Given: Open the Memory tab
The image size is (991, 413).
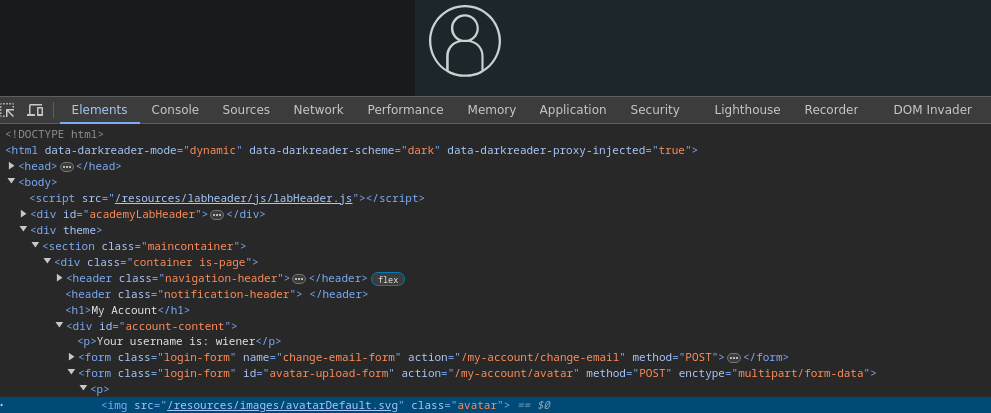Looking at the screenshot, I should [x=491, y=110].
